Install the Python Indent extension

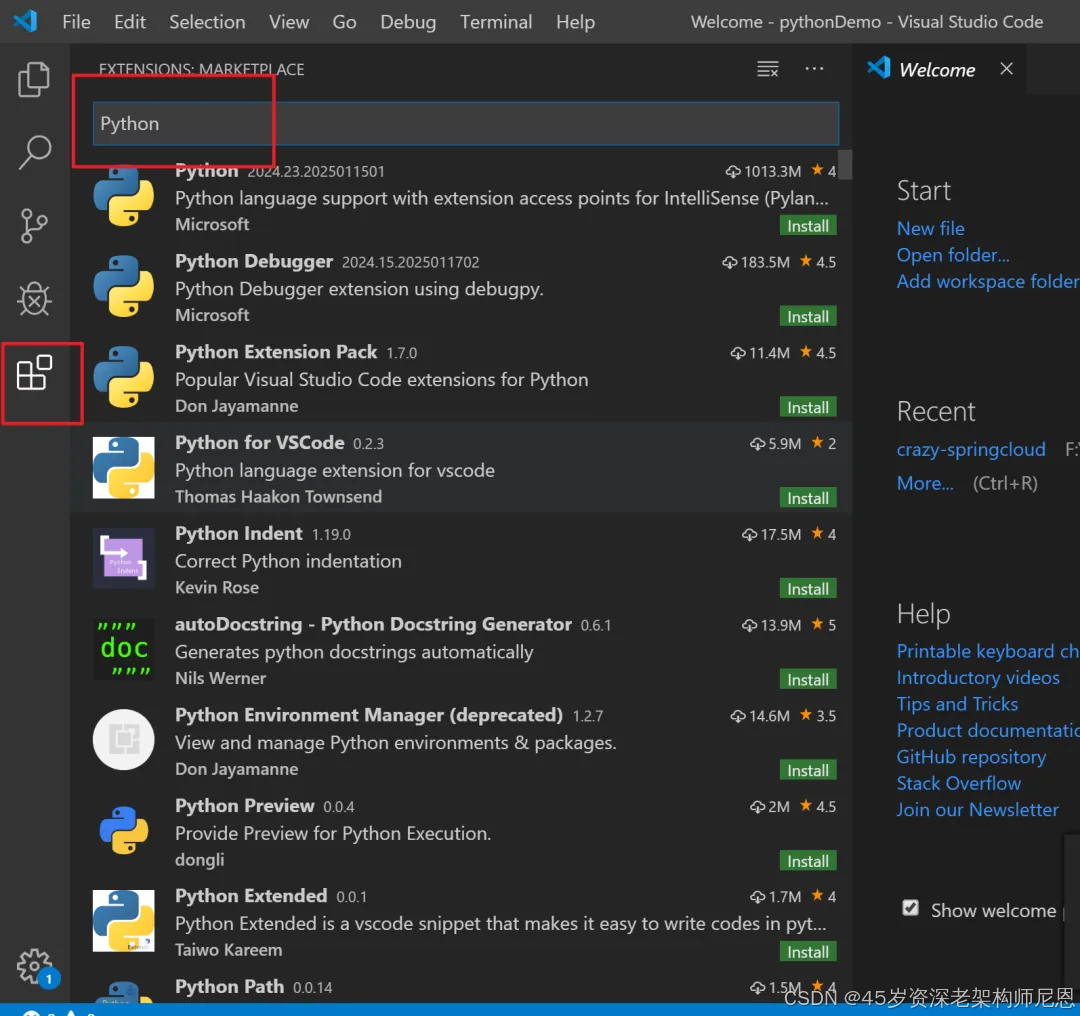808,589
